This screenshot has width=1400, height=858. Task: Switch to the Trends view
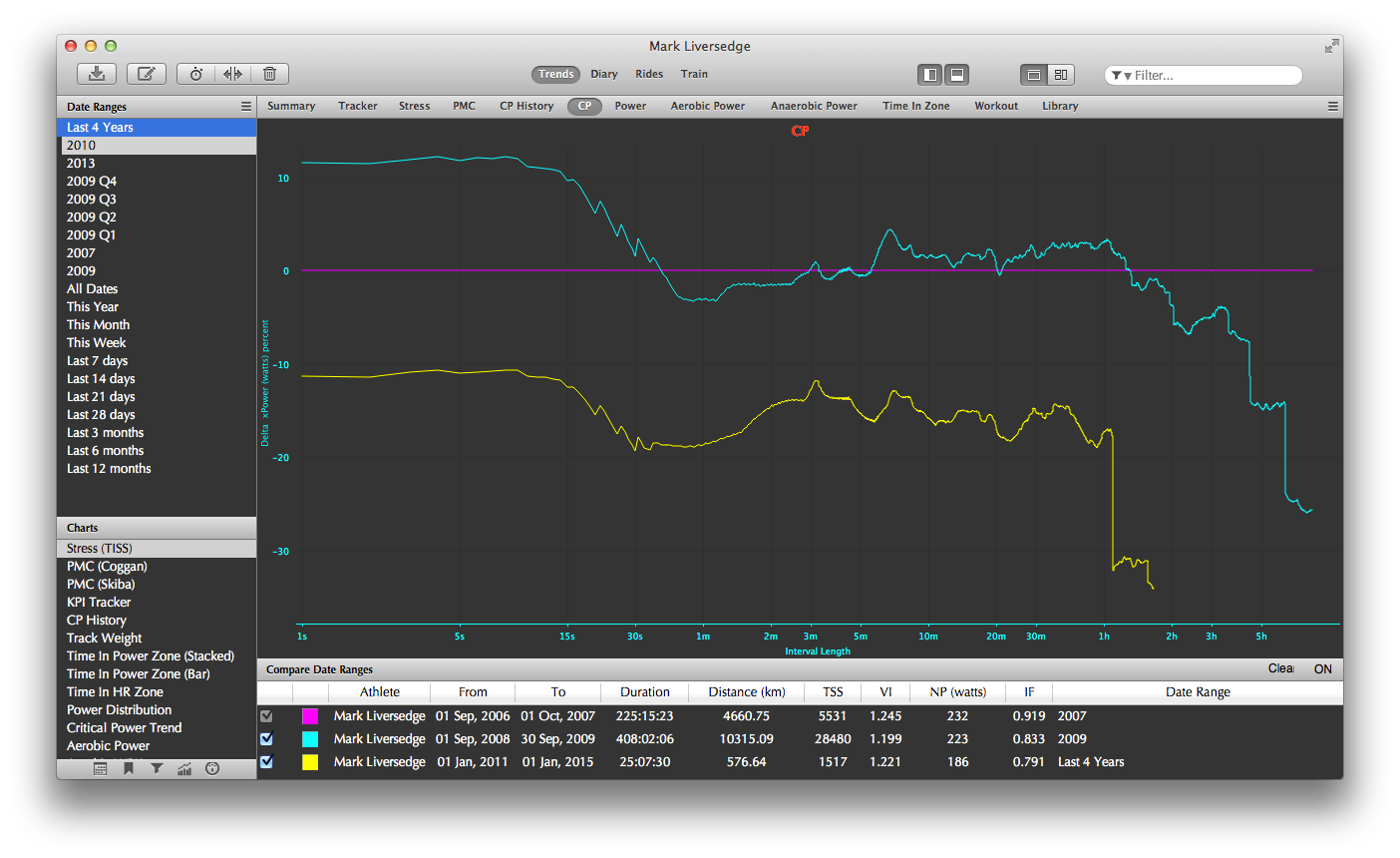point(555,74)
